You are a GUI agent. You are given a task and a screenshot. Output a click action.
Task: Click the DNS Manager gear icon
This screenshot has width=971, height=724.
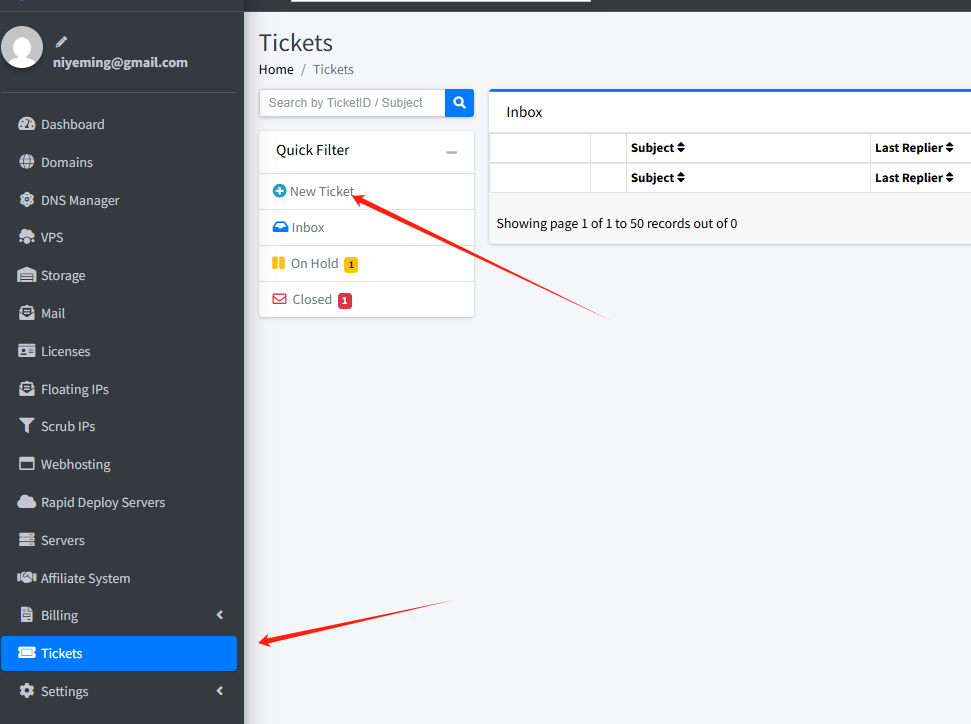tap(27, 199)
